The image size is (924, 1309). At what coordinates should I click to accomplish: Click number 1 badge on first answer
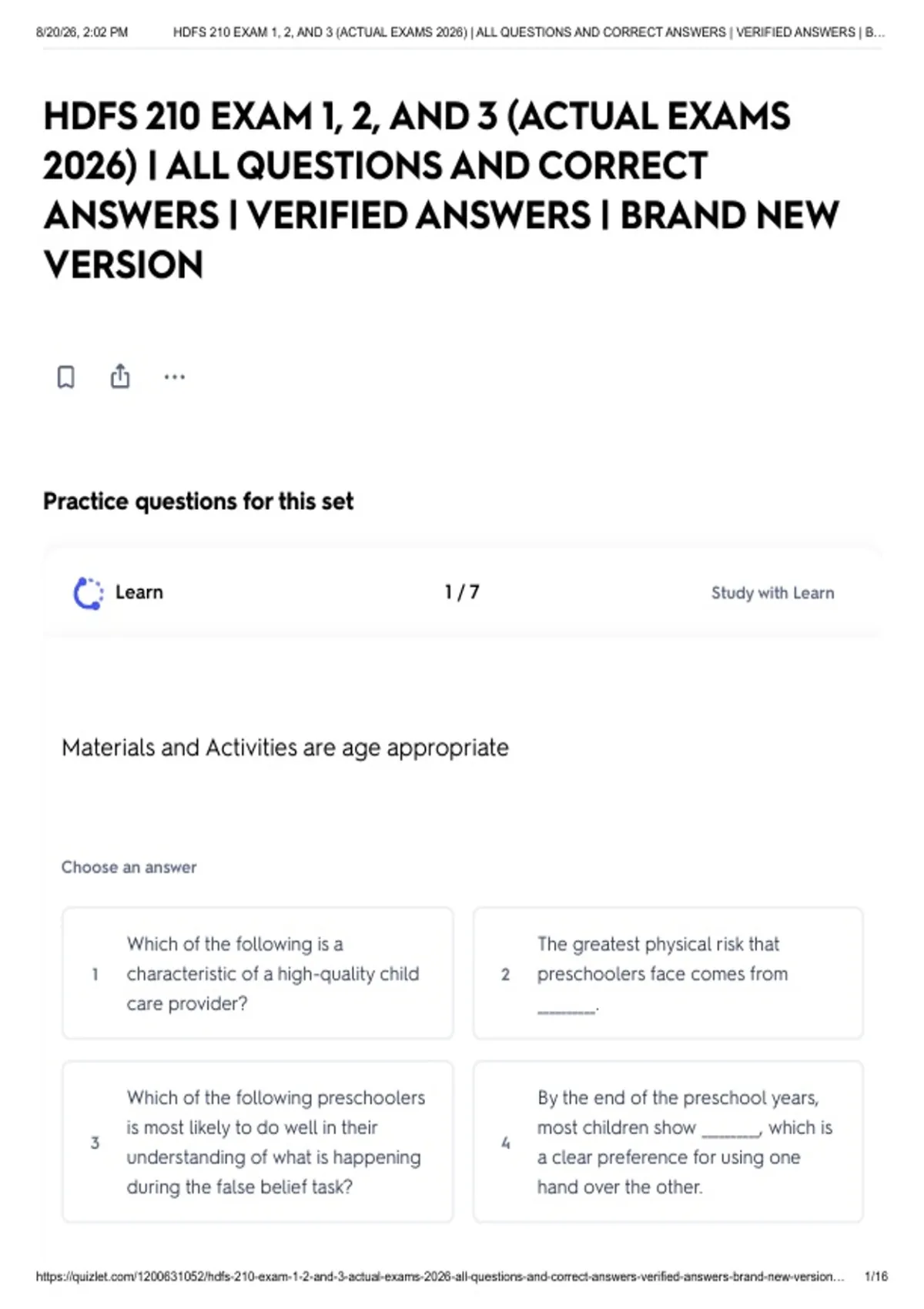[x=95, y=974]
